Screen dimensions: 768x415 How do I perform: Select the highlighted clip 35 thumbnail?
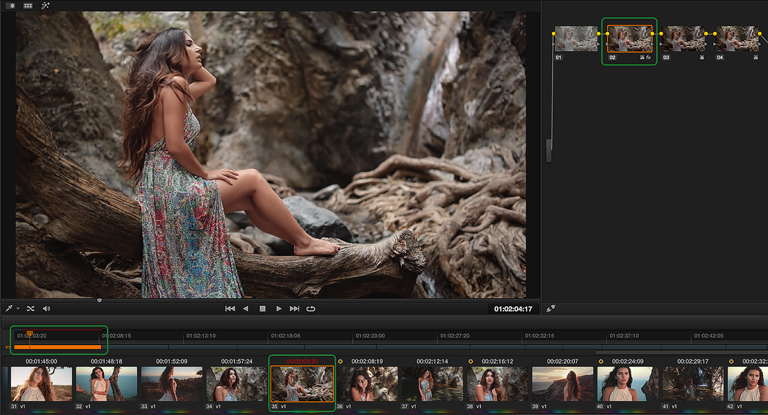click(x=302, y=384)
